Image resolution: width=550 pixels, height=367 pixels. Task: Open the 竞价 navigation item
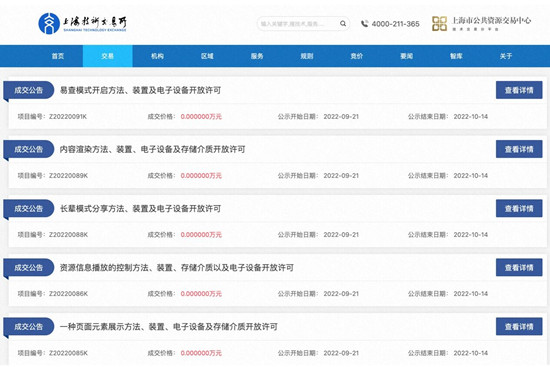(356, 56)
